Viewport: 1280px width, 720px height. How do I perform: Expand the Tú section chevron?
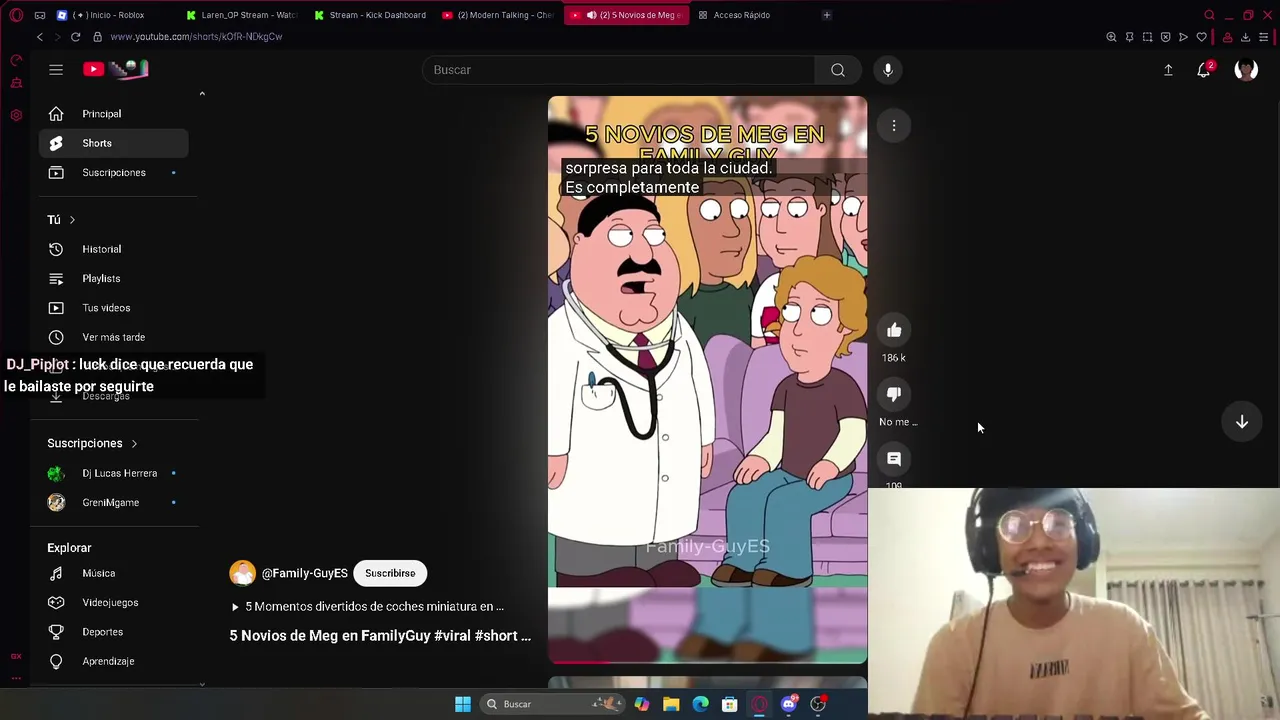pyautogui.click(x=72, y=220)
